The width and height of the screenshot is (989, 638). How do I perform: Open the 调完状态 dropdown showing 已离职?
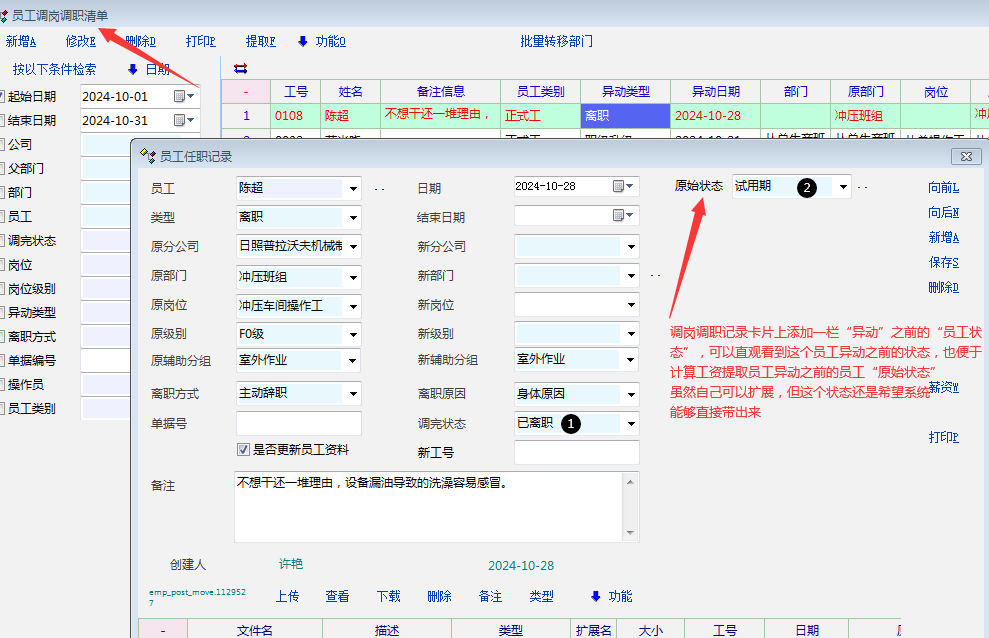tap(631, 424)
